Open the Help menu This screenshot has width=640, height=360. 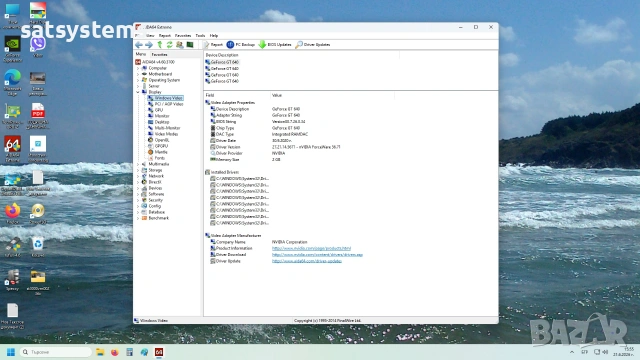pos(213,36)
